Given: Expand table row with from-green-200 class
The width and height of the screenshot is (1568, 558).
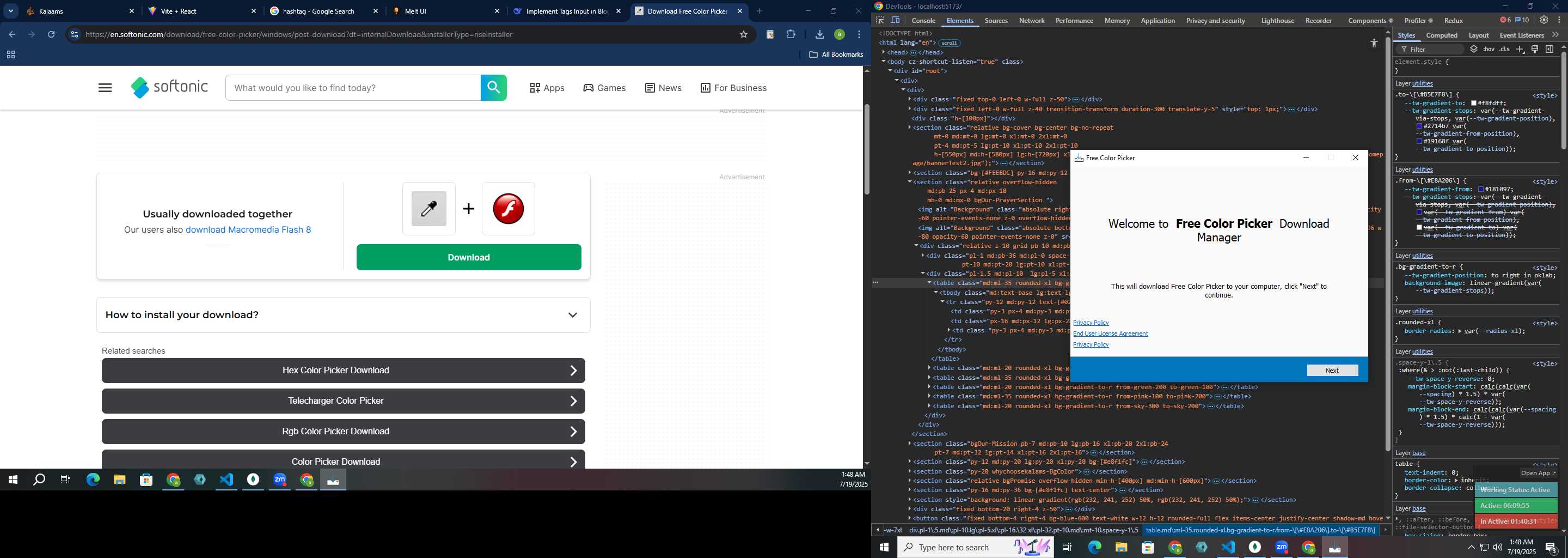Looking at the screenshot, I should [930, 387].
